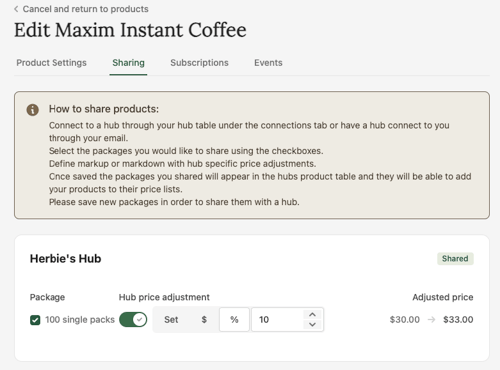This screenshot has height=370, width=500.
Task: Toggle off the hub price adjustment switch
Action: (x=133, y=320)
